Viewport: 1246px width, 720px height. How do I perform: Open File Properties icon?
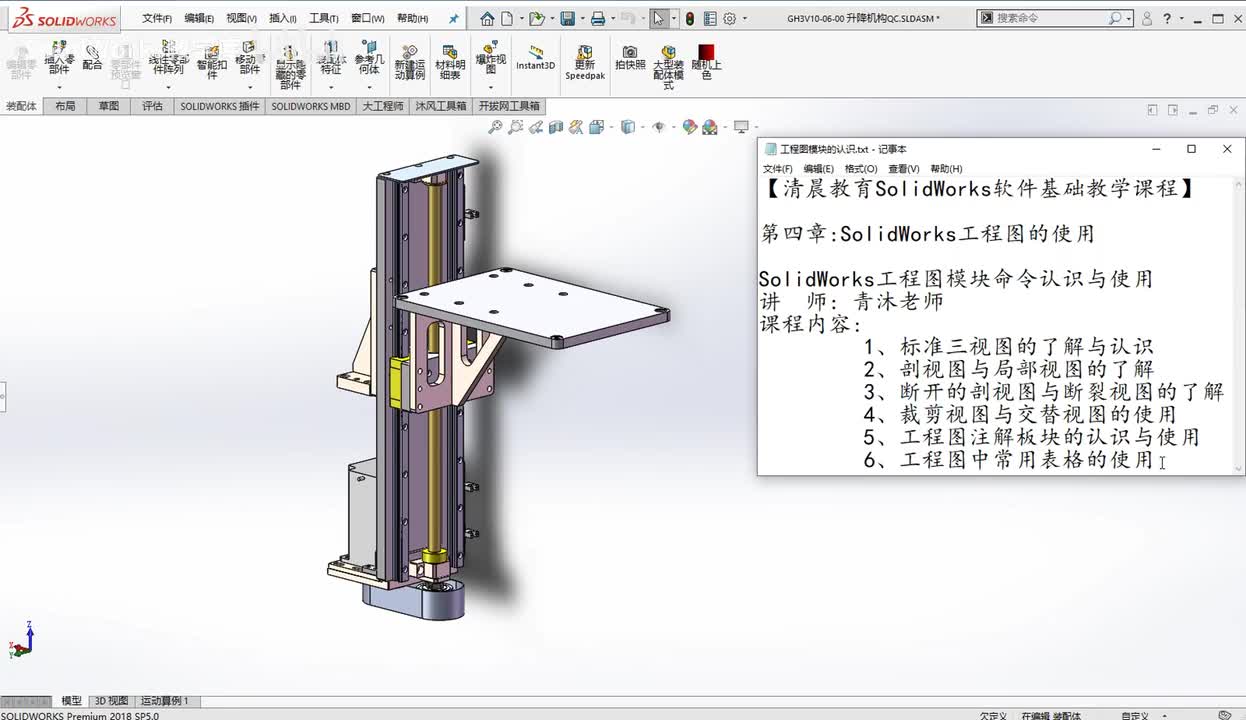710,18
